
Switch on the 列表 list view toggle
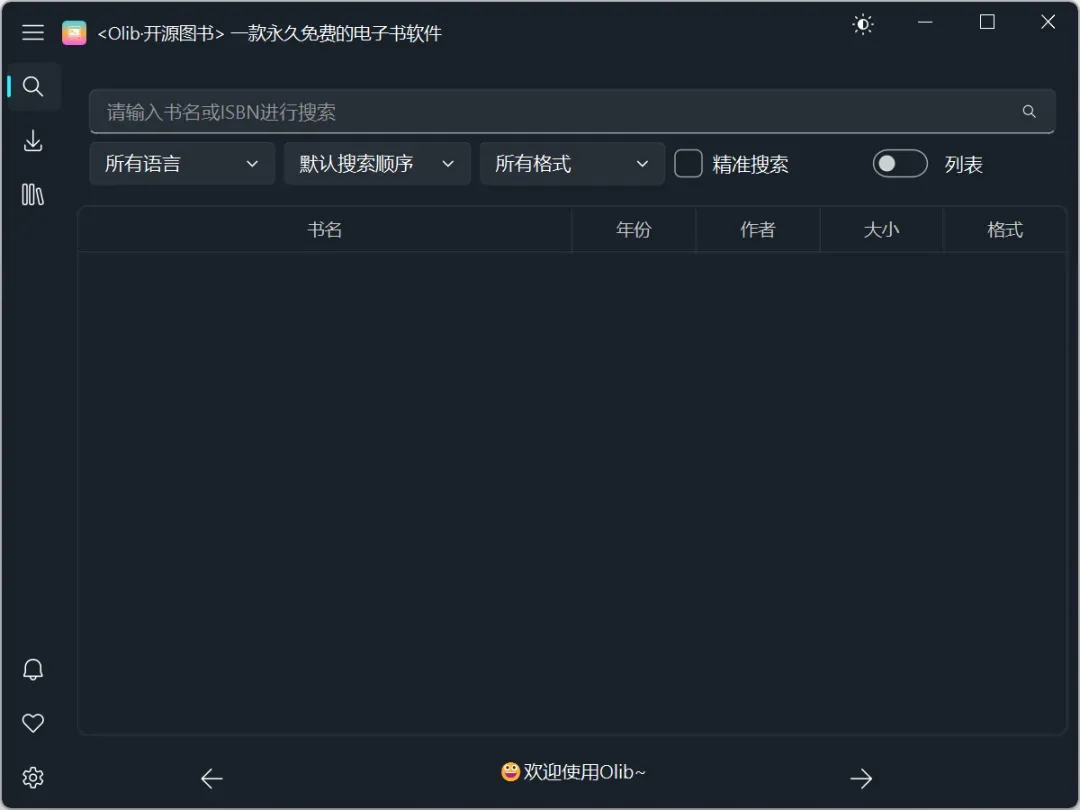(x=899, y=163)
